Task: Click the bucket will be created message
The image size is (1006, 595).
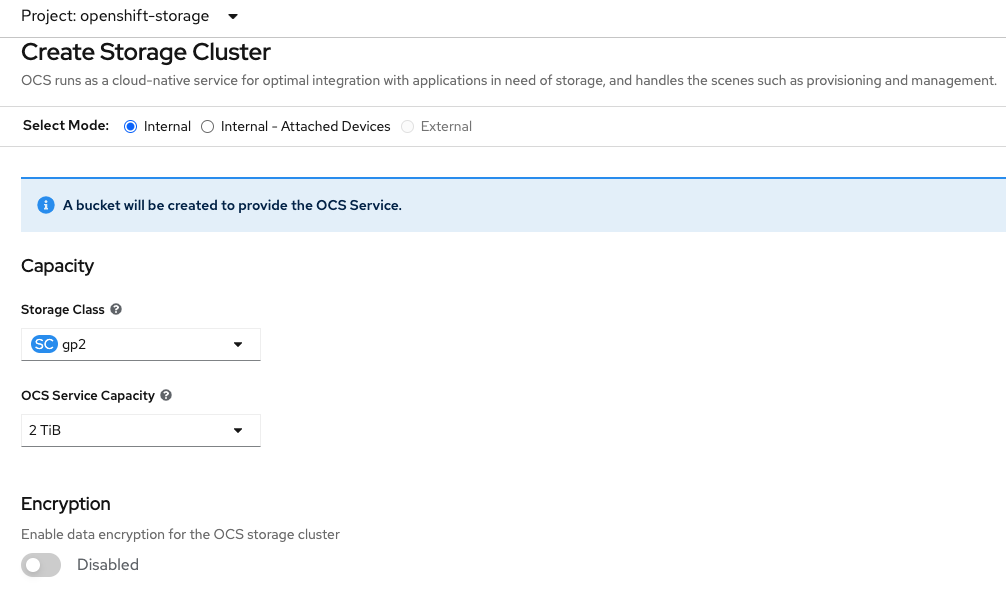Action: (x=232, y=205)
